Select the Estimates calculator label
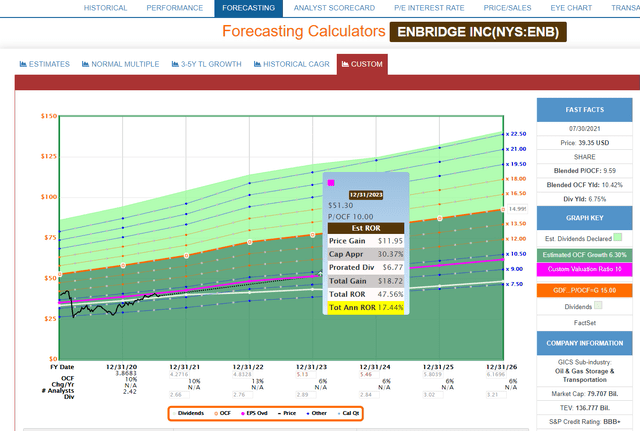The image size is (640, 431). tap(49, 64)
